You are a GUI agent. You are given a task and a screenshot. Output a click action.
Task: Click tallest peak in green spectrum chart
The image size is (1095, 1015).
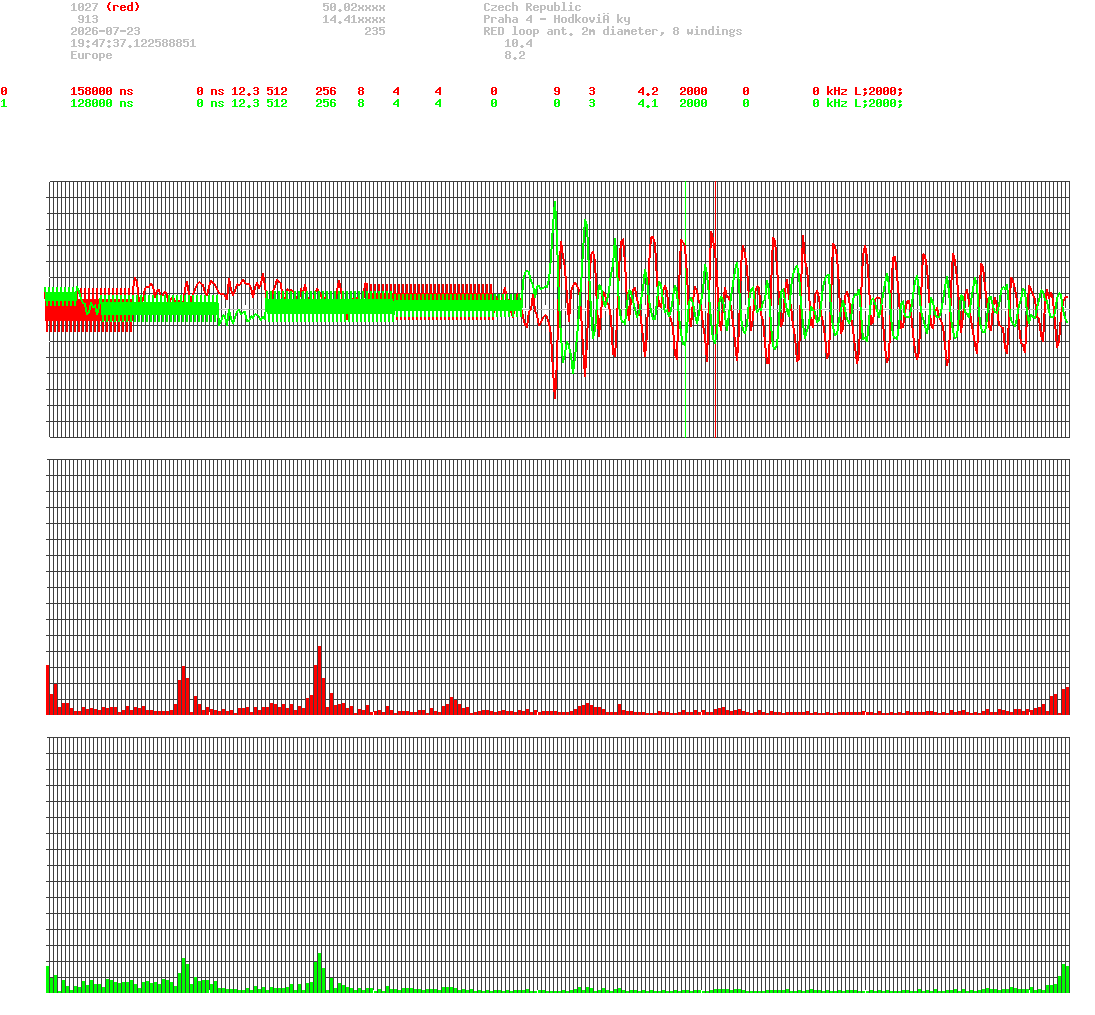pyautogui.click(x=320, y=972)
